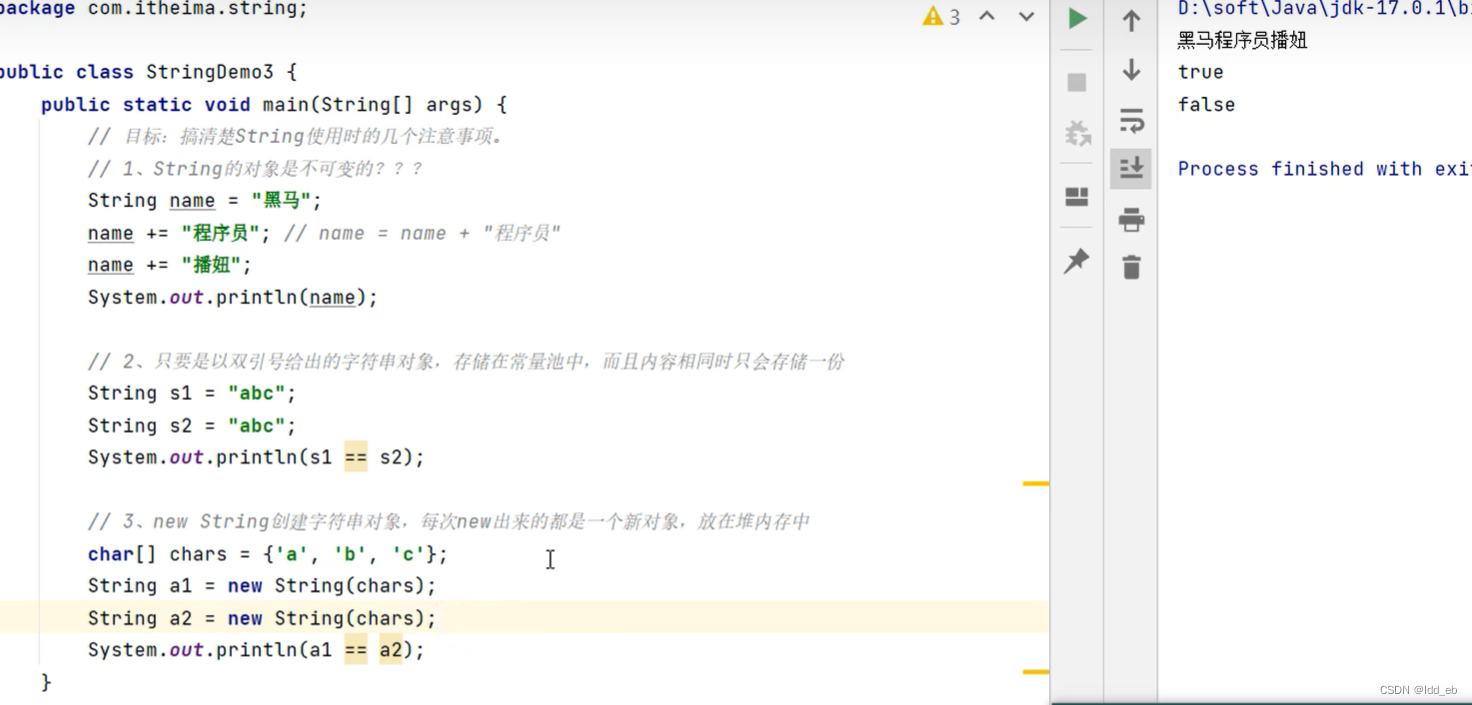Go to previous highlighted problem with up chevron
The height and width of the screenshot is (705, 1472).
pyautogui.click(x=987, y=16)
